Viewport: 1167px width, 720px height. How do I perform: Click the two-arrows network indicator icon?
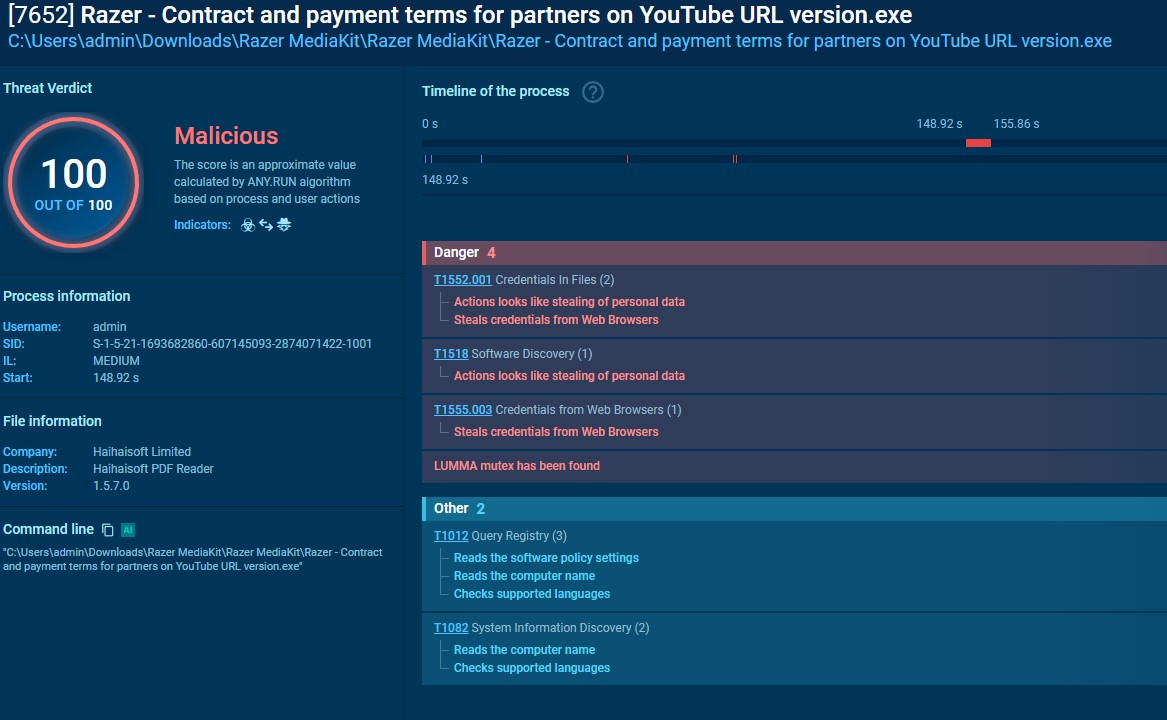(x=266, y=225)
